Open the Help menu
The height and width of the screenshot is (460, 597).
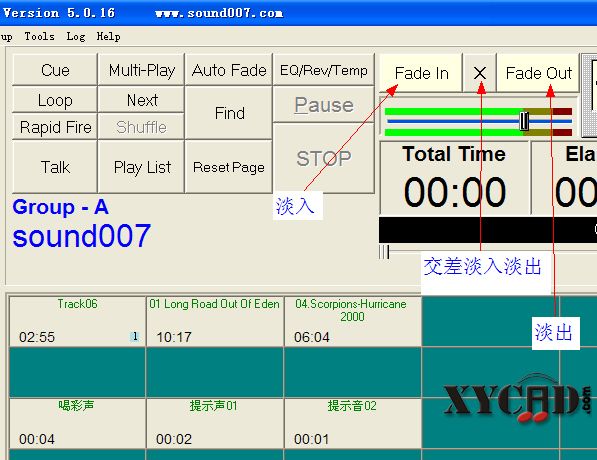coord(108,37)
